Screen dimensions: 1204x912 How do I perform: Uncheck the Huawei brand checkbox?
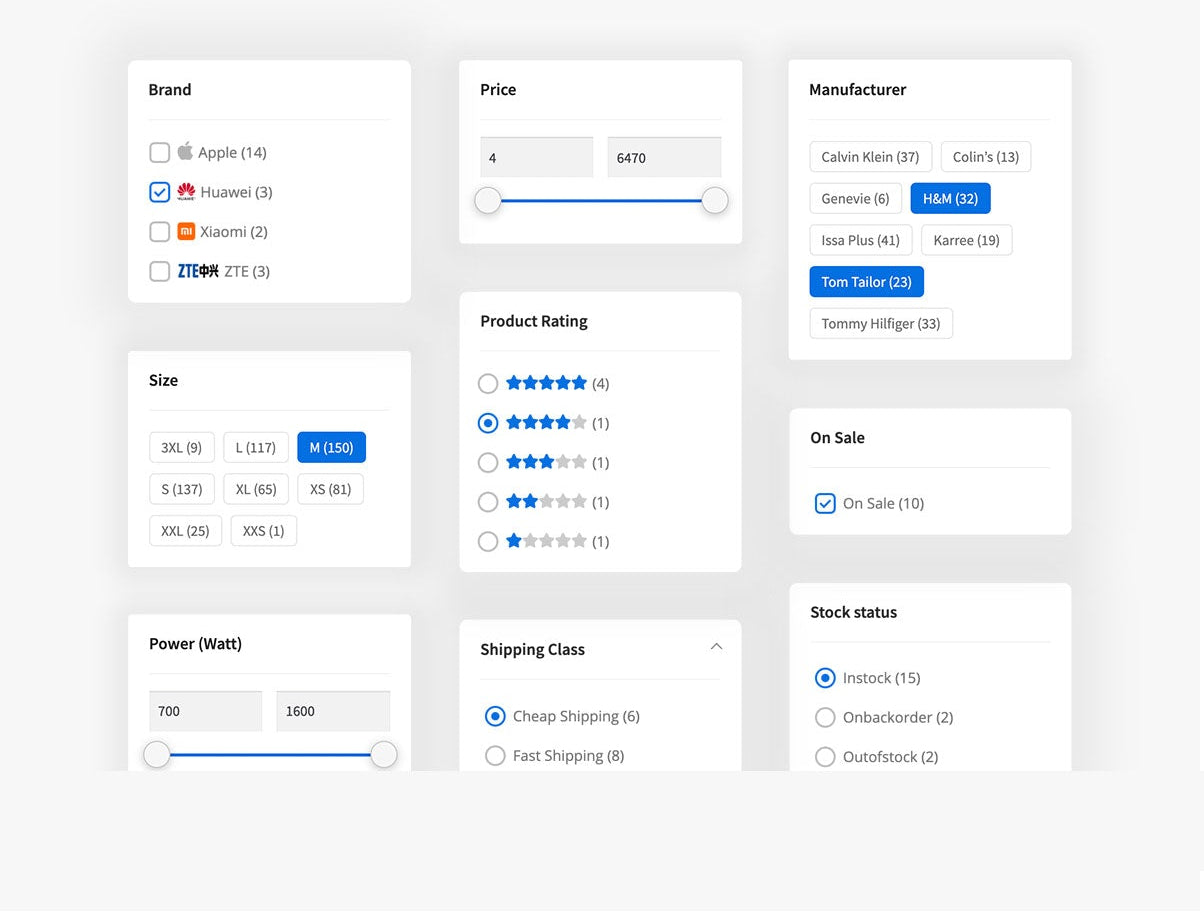[159, 192]
